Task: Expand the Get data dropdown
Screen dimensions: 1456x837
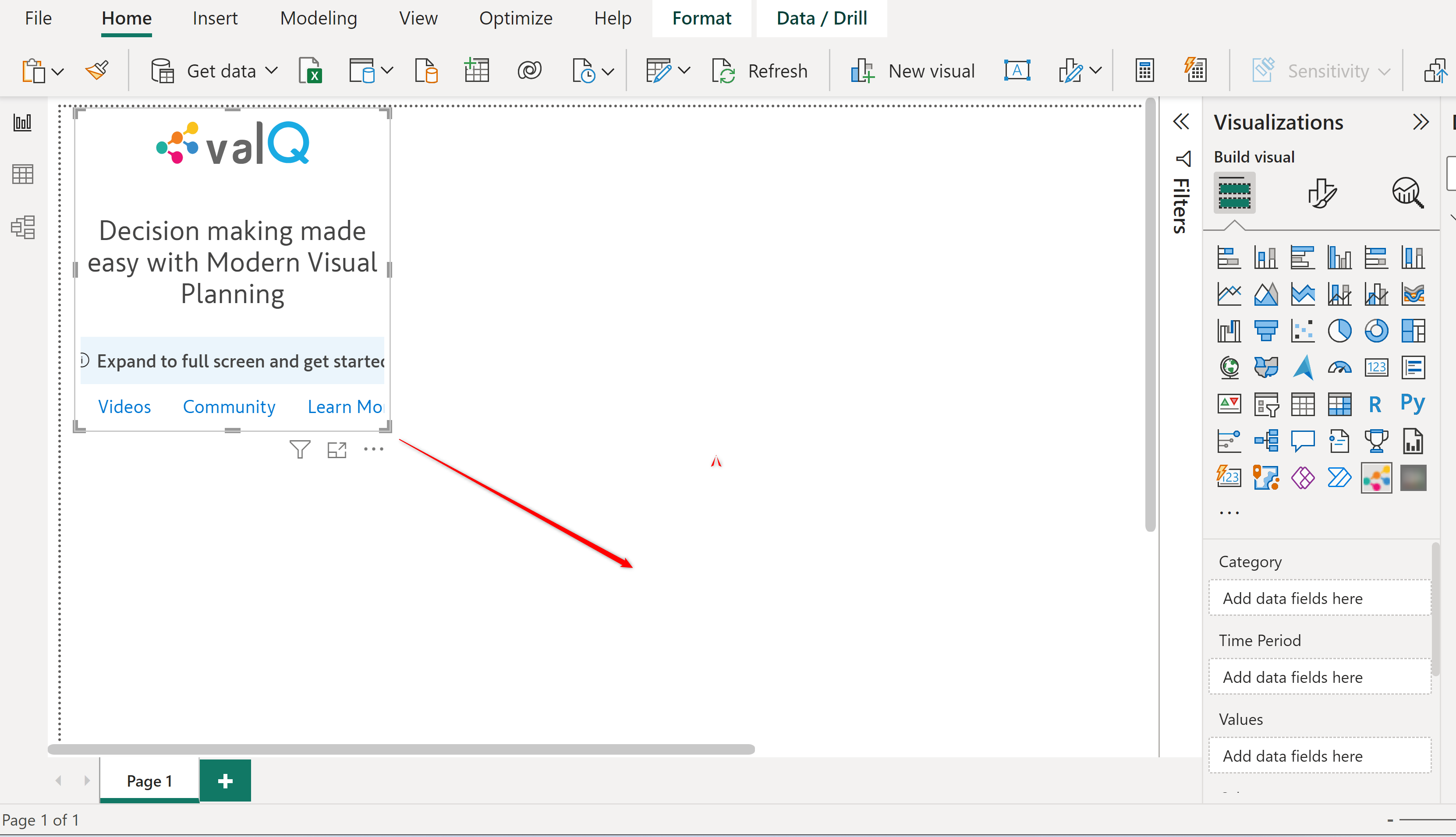Action: click(x=271, y=71)
